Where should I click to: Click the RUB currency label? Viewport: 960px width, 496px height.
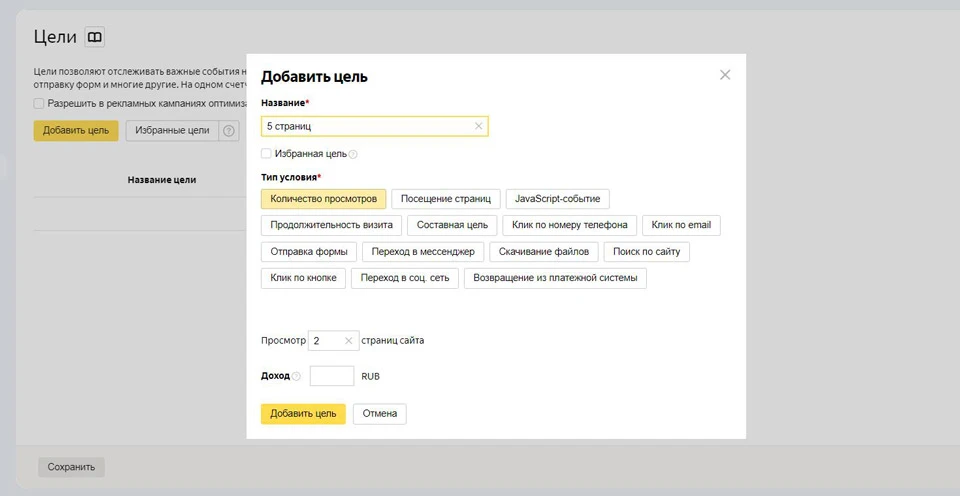click(x=370, y=377)
